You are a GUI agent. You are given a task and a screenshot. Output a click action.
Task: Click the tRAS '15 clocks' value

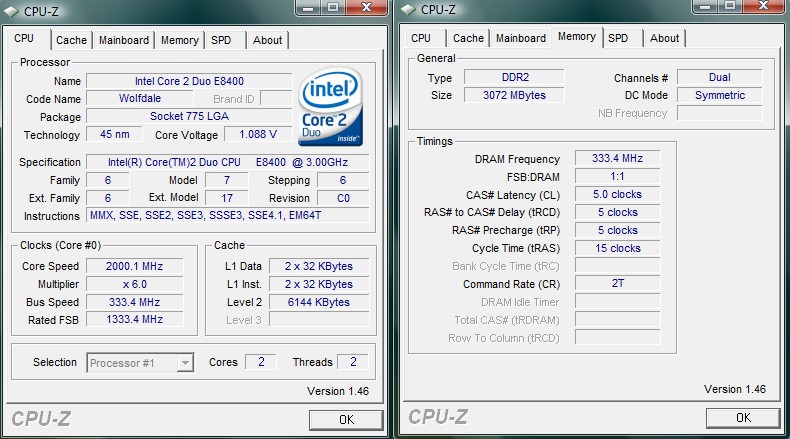618,248
